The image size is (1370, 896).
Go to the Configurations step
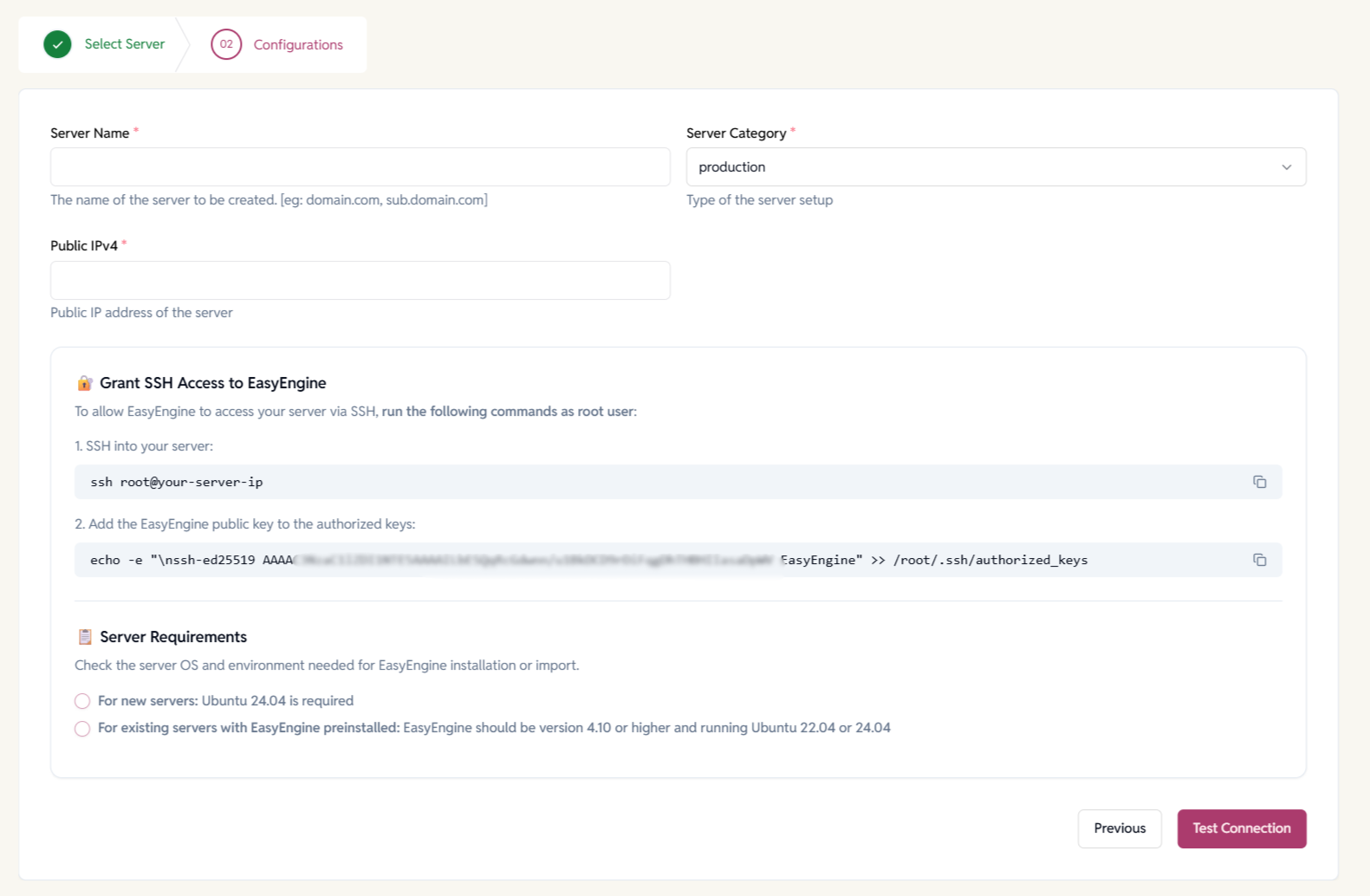click(298, 45)
